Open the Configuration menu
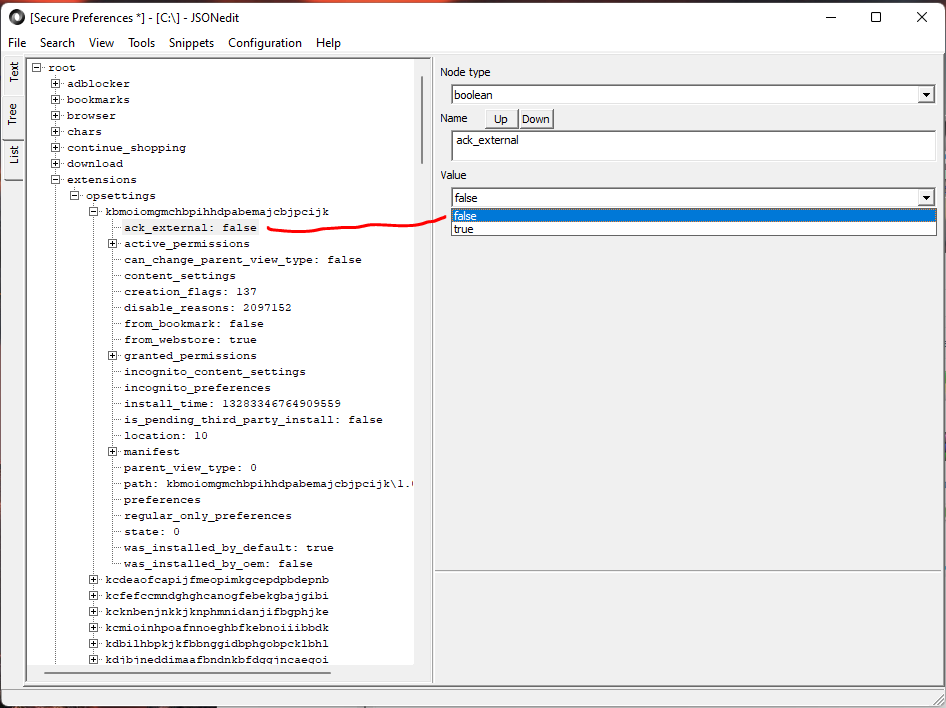946x708 pixels. coord(265,43)
